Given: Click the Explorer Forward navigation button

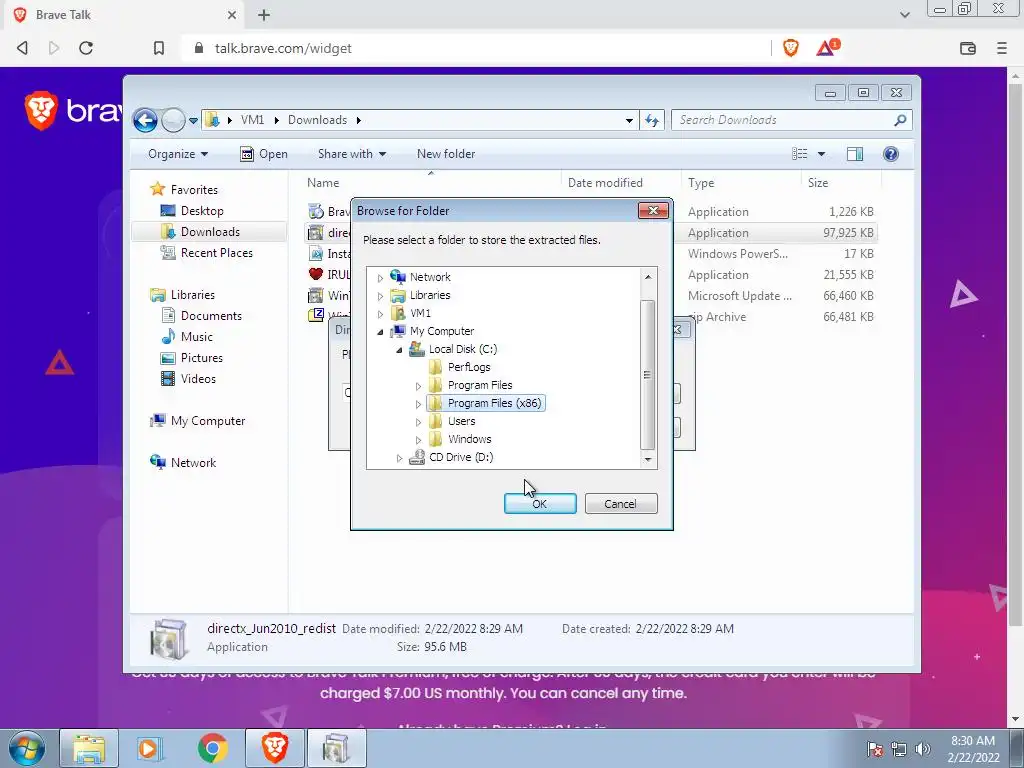Looking at the screenshot, I should point(173,120).
